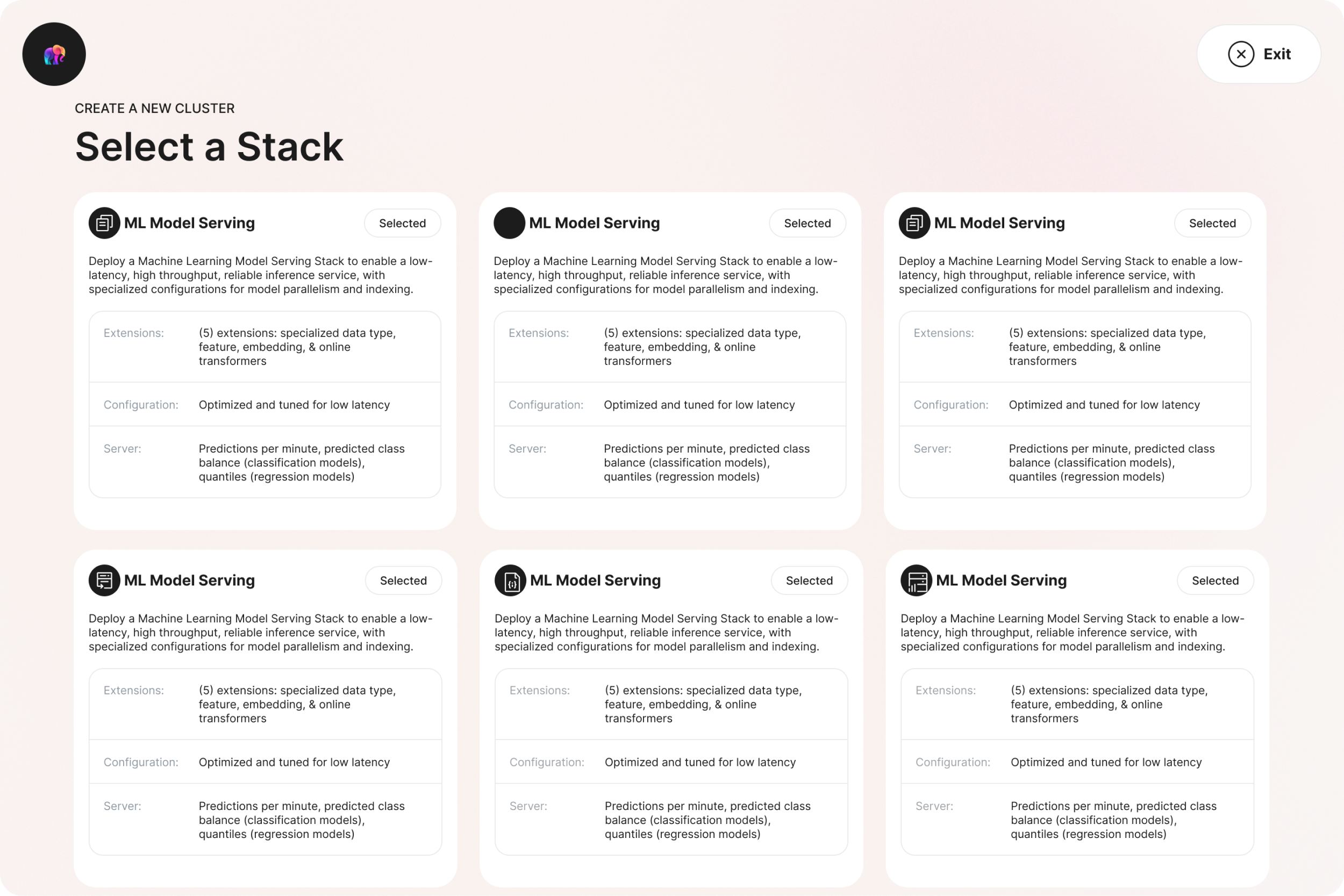Click the Exit button

[1259, 54]
